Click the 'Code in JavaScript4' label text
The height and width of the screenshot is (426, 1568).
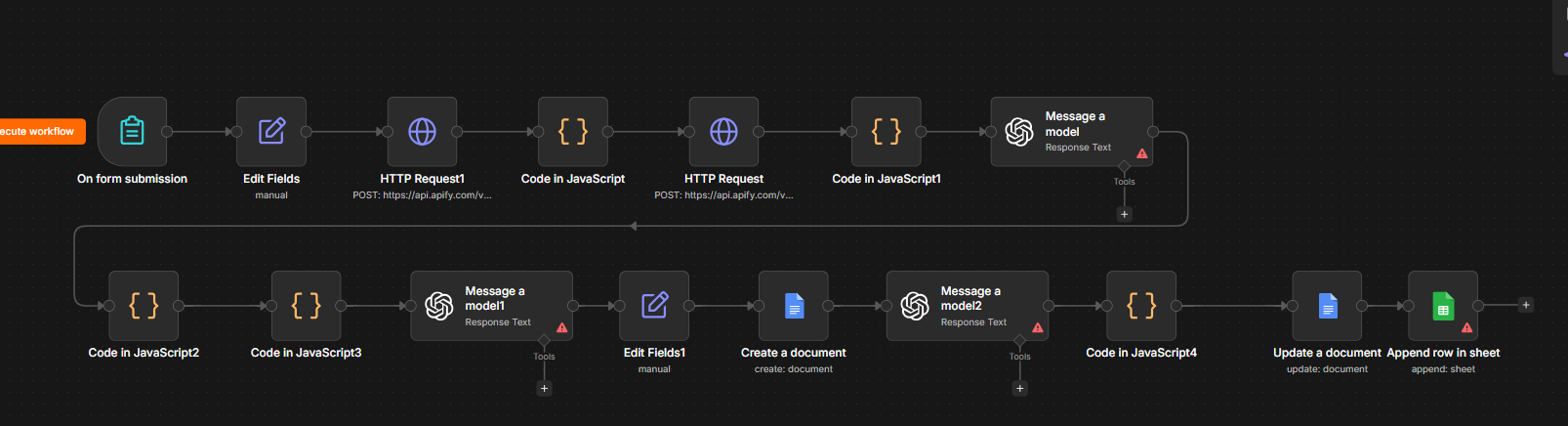coord(1141,353)
